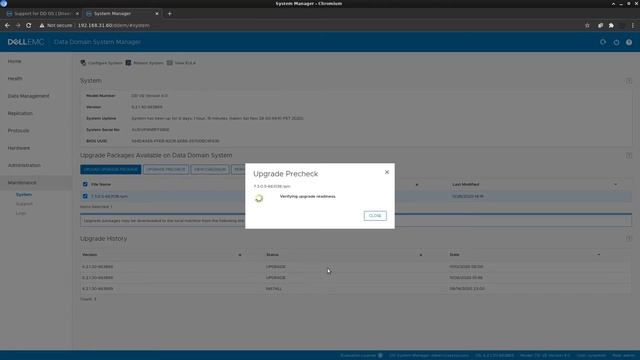Open the Last Modified column dropdown
Image resolution: width=640 pixels, height=360 pixels.
[615, 185]
